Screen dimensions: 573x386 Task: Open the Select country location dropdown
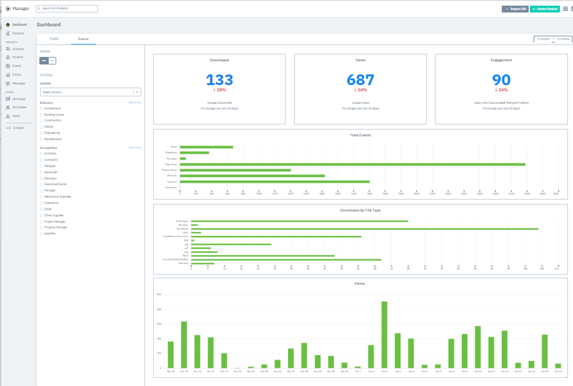coord(90,92)
